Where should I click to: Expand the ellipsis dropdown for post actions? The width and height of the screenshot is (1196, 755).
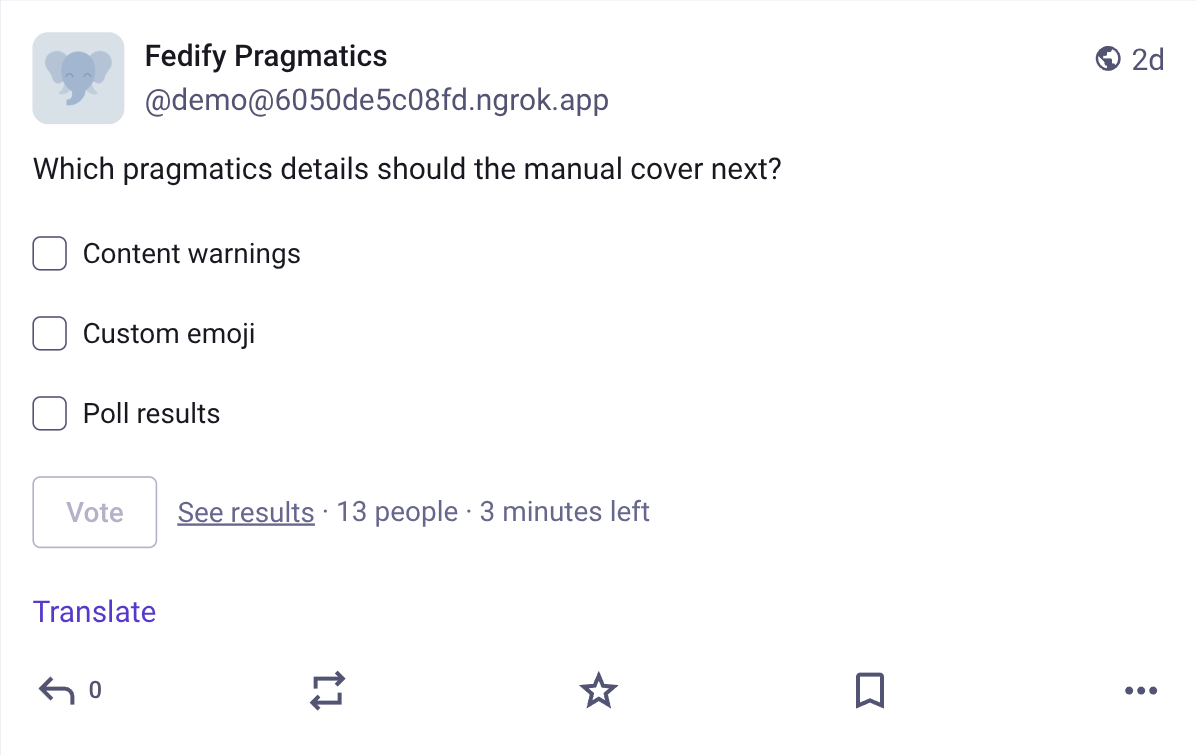coord(1141,690)
